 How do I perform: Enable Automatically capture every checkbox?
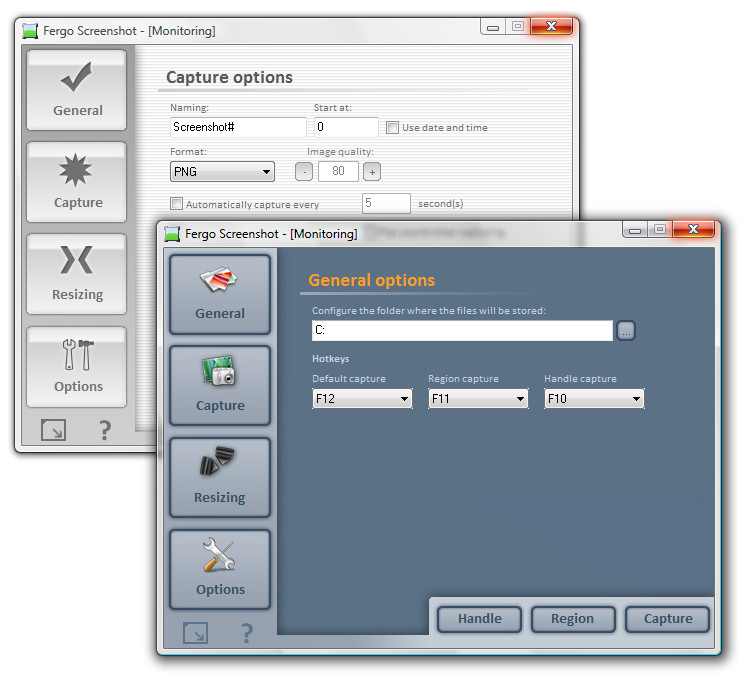coord(176,204)
